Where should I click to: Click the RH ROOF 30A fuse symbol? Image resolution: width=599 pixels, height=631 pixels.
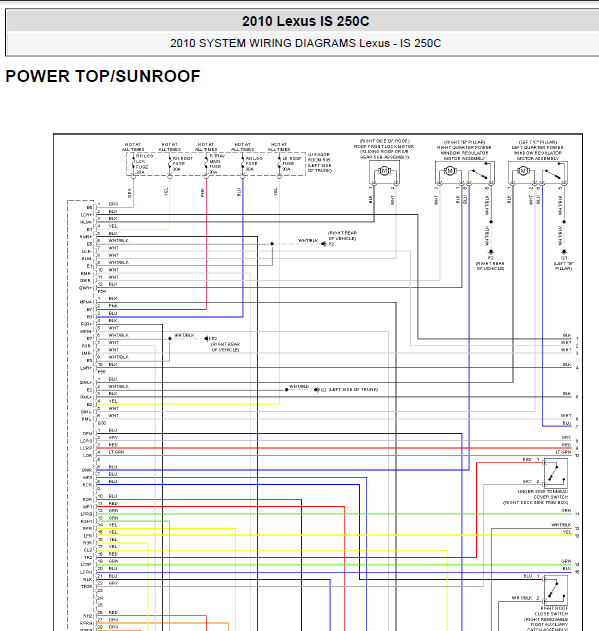coord(169,165)
